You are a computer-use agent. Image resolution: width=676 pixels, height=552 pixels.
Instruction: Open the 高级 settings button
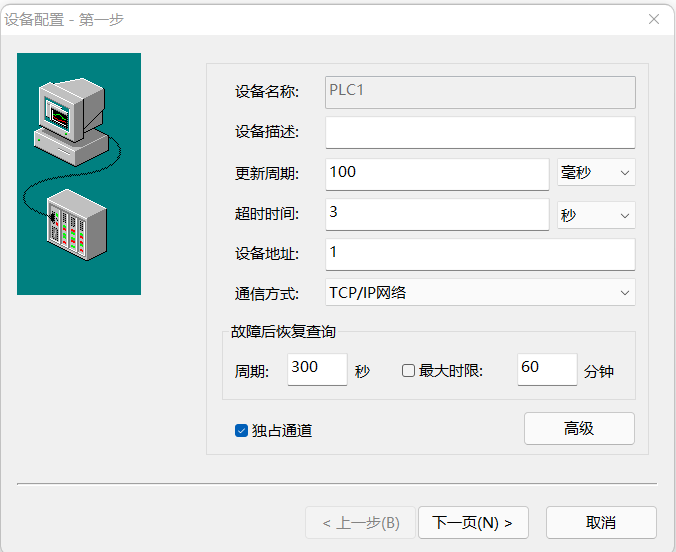click(579, 429)
